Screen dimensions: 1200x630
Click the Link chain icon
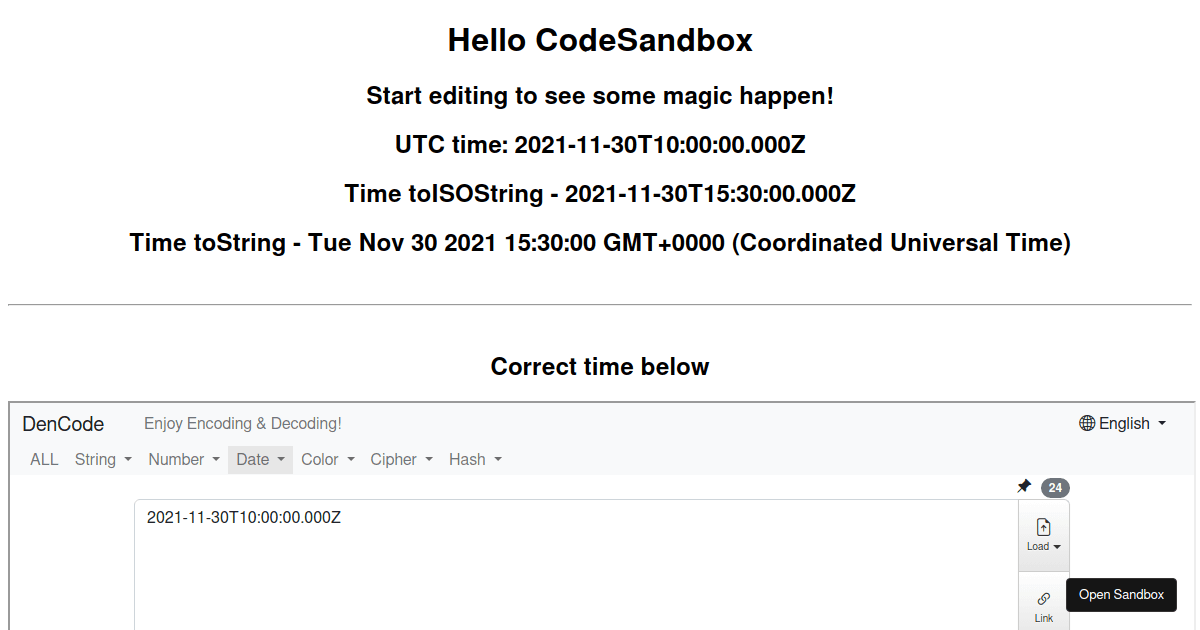point(1043,599)
